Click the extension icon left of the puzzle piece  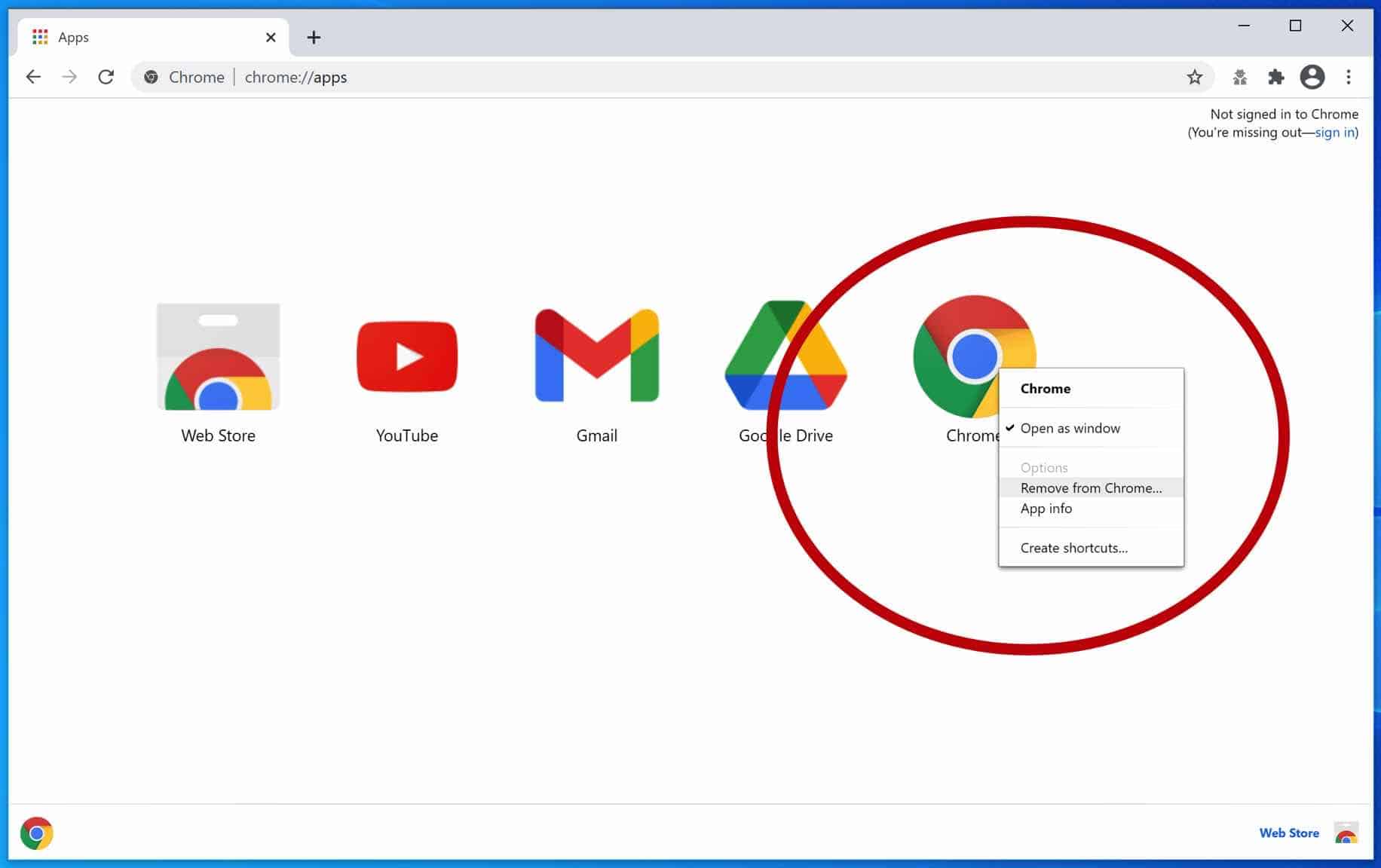pyautogui.click(x=1239, y=77)
